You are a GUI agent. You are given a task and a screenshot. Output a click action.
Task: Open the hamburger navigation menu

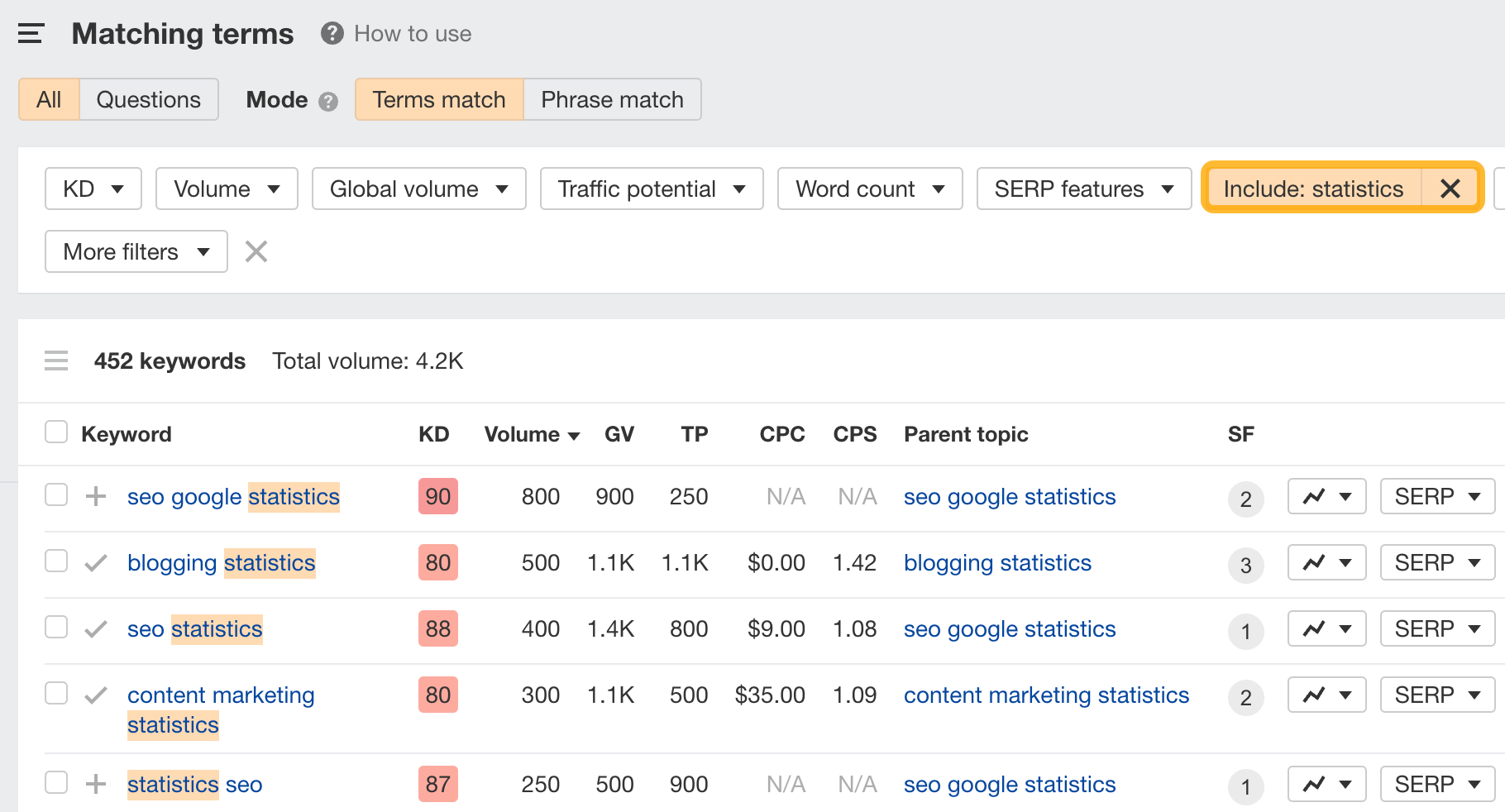tap(31, 34)
